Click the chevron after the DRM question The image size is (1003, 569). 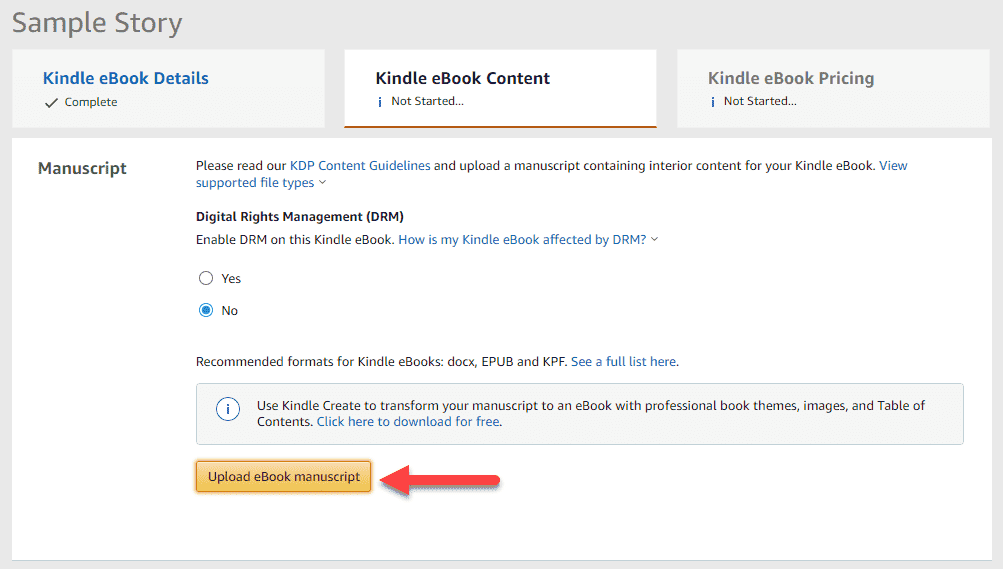(654, 239)
